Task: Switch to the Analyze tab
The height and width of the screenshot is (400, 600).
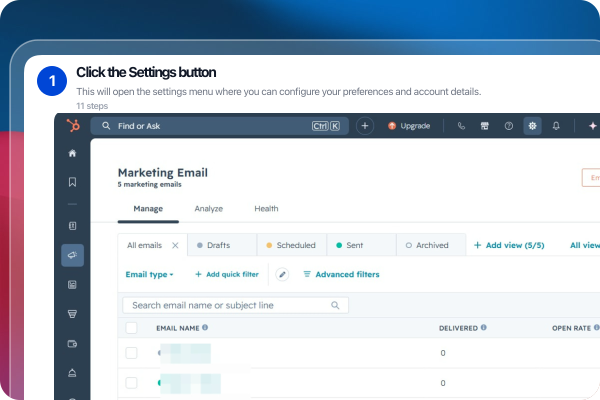Action: 209,209
